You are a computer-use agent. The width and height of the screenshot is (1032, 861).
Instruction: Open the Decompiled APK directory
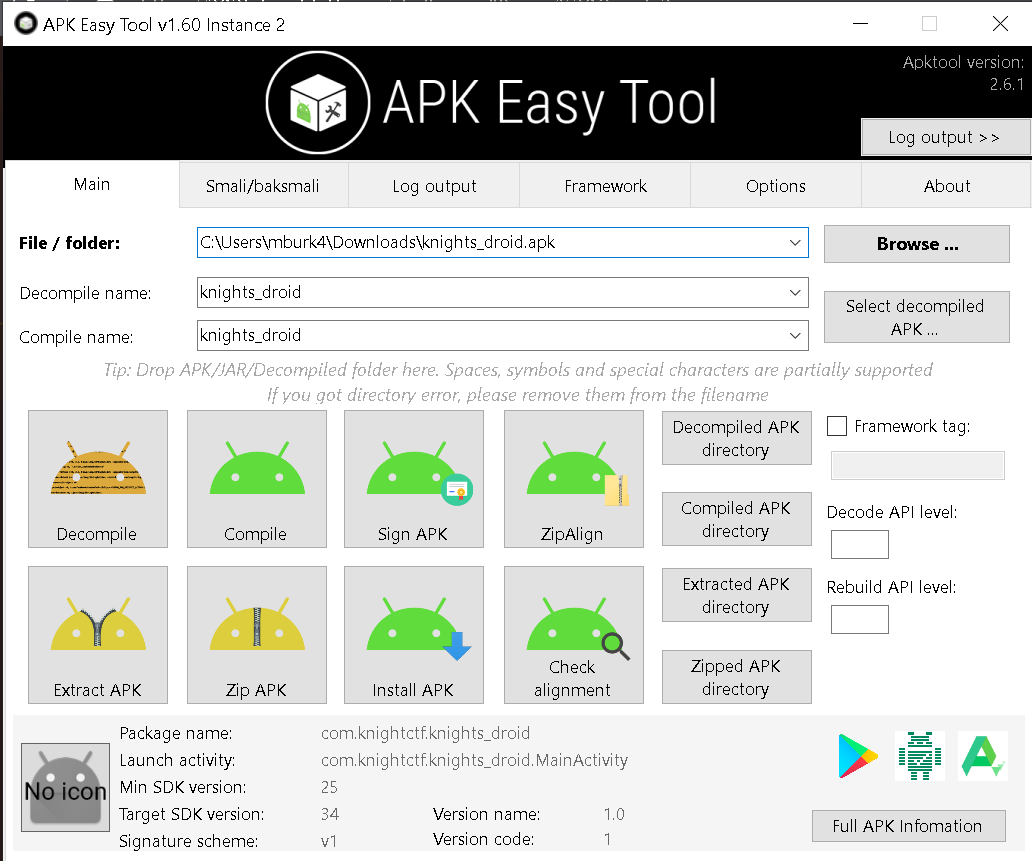tap(736, 438)
